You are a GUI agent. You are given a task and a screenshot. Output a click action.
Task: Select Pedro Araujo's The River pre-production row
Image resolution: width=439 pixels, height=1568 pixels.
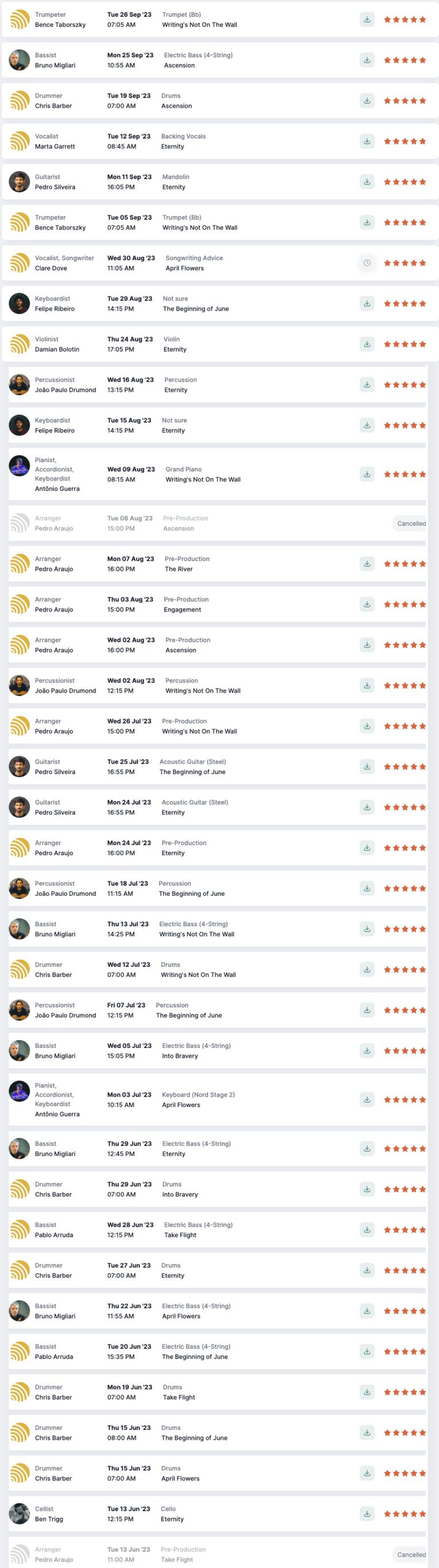tap(217, 563)
